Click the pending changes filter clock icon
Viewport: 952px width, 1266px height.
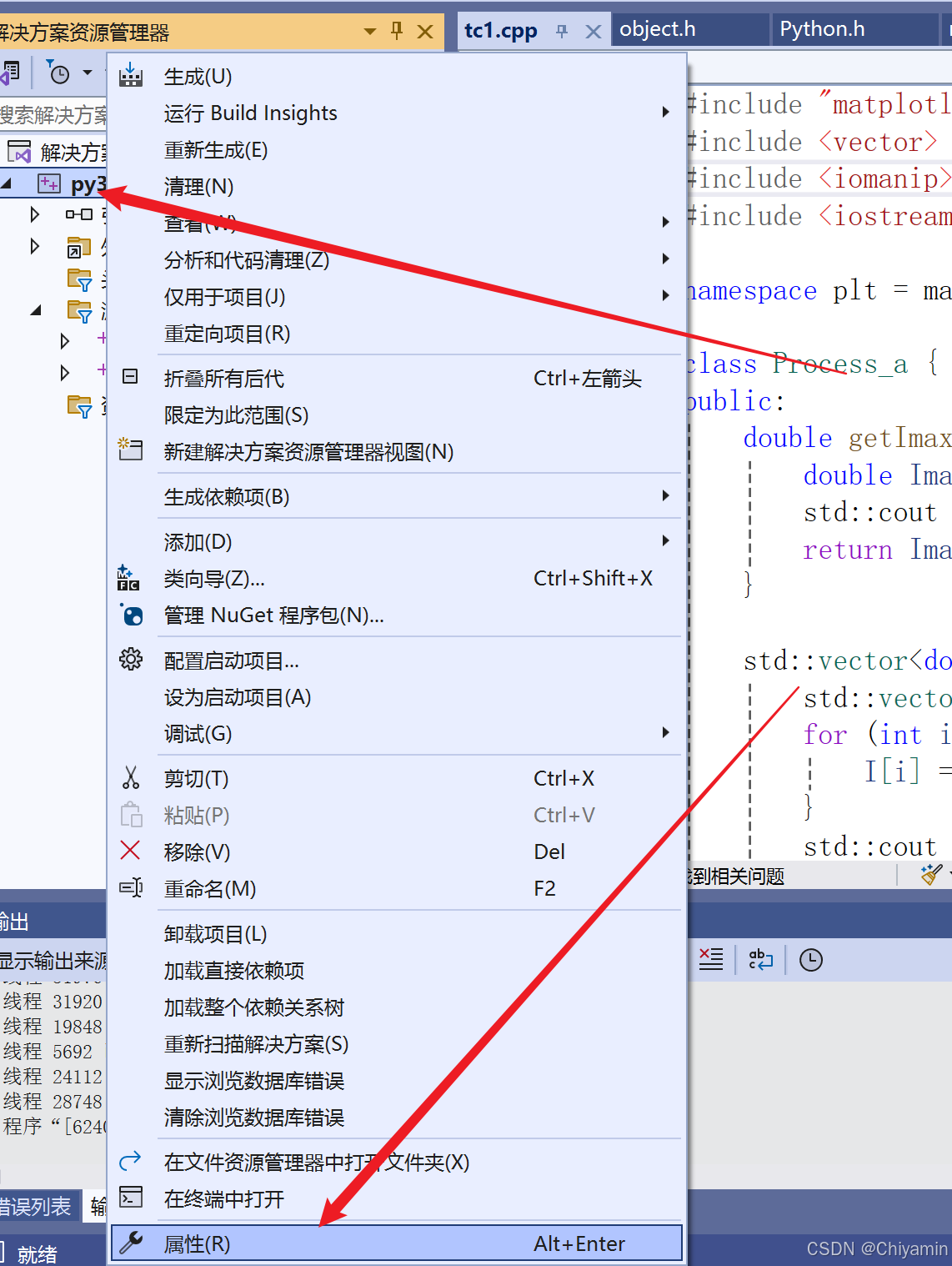coord(58,73)
